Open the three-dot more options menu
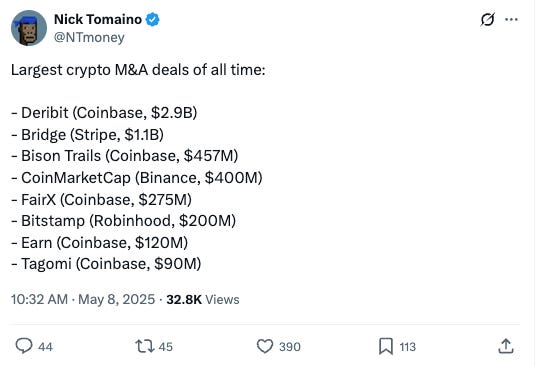This screenshot has width=537, height=366. (x=511, y=20)
